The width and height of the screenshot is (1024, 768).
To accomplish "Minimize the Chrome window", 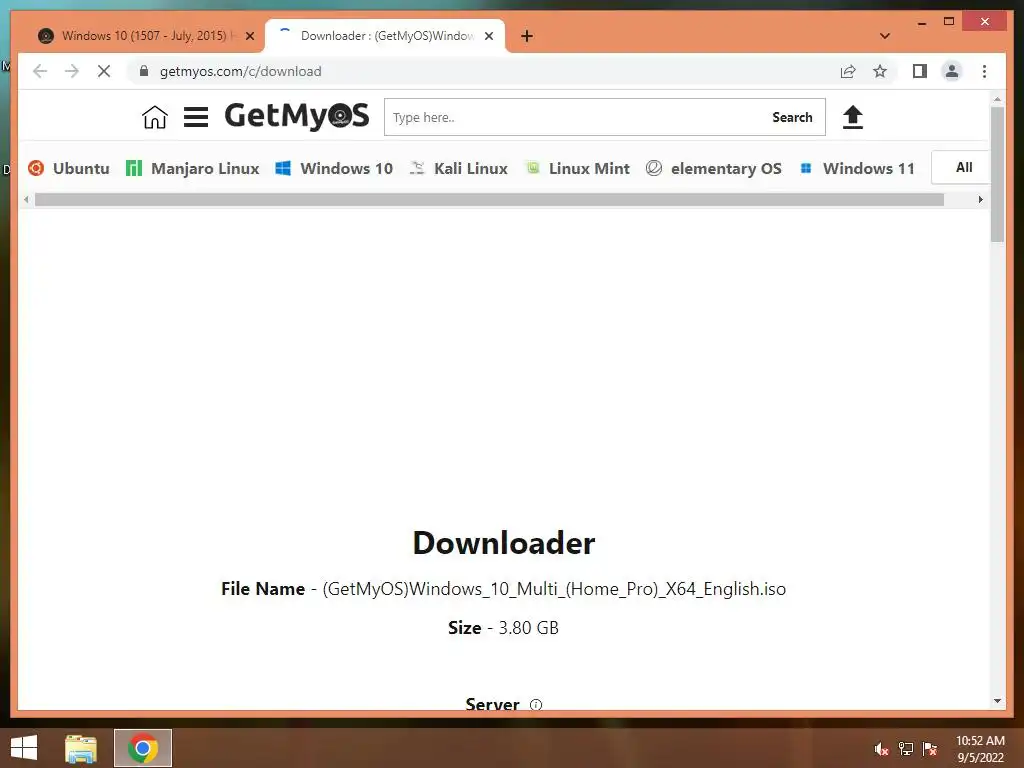I will [x=921, y=22].
